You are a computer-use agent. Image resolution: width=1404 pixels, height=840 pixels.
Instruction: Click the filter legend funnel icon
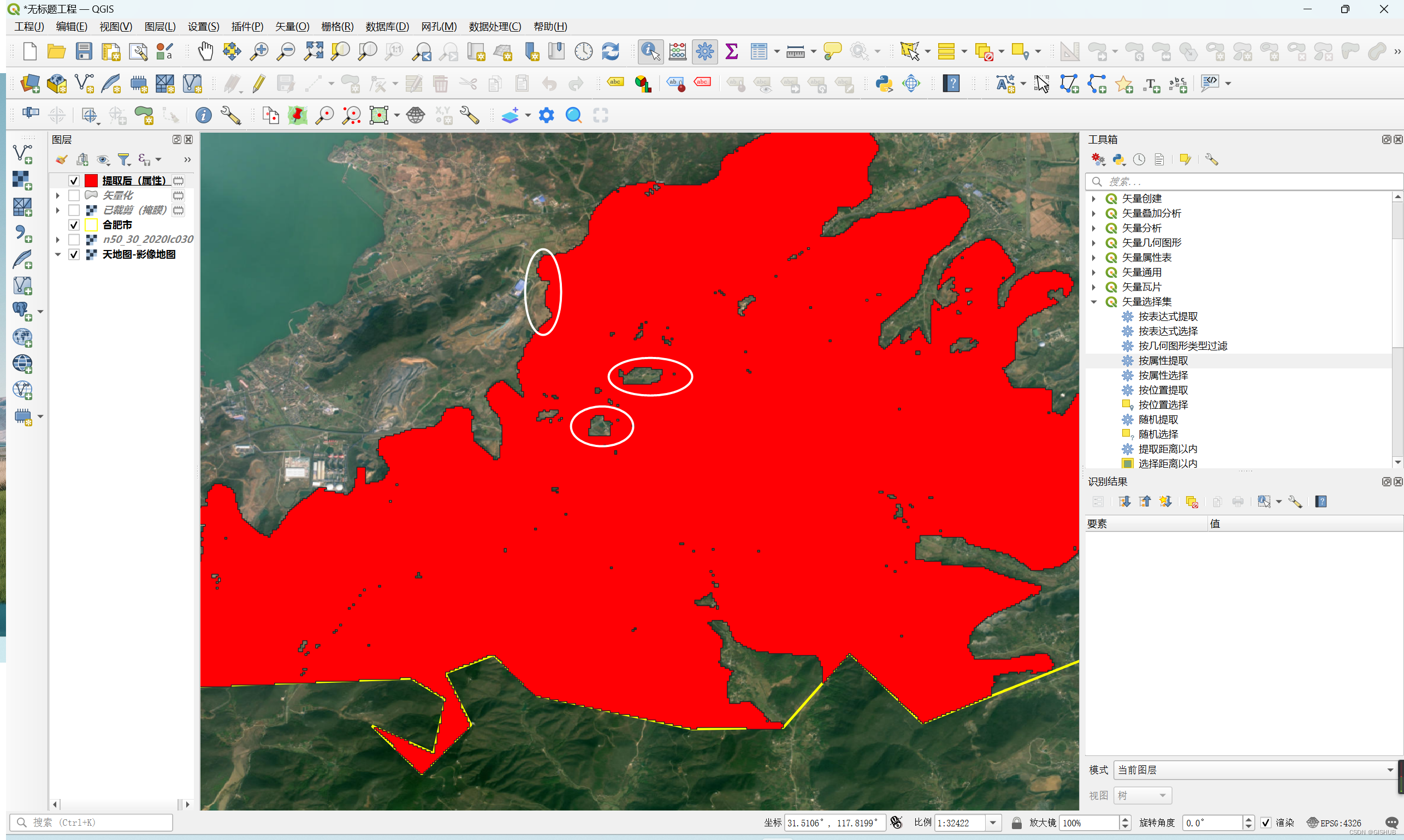[x=123, y=159]
